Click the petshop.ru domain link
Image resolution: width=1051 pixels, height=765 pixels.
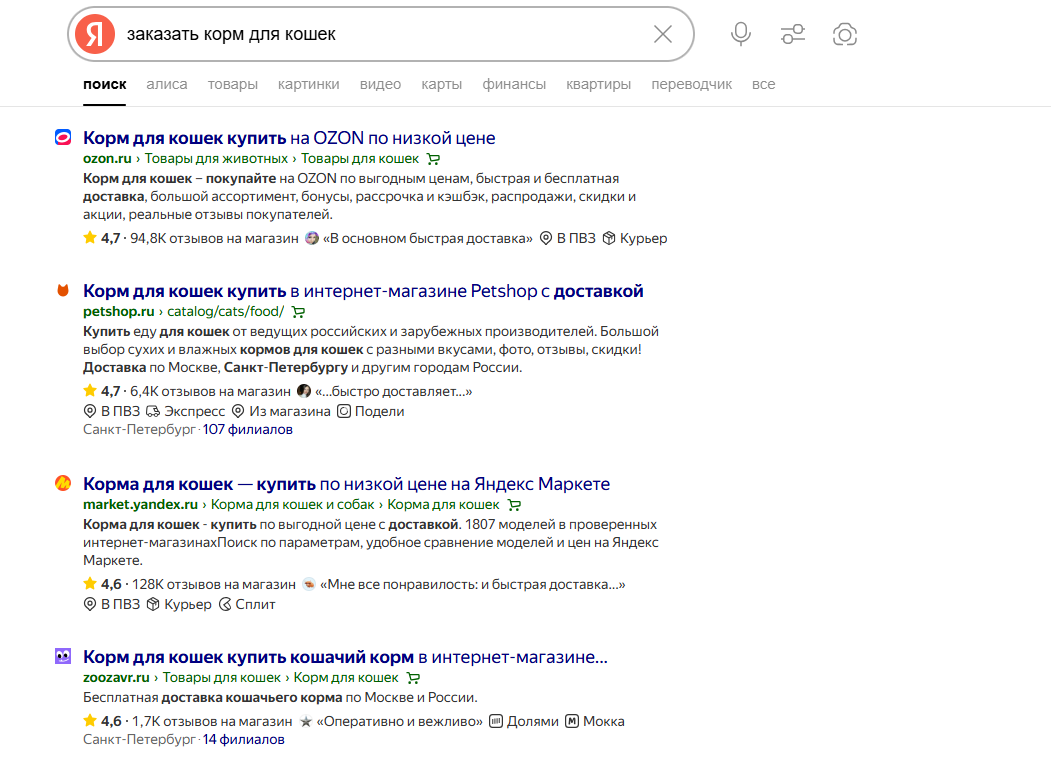(119, 312)
